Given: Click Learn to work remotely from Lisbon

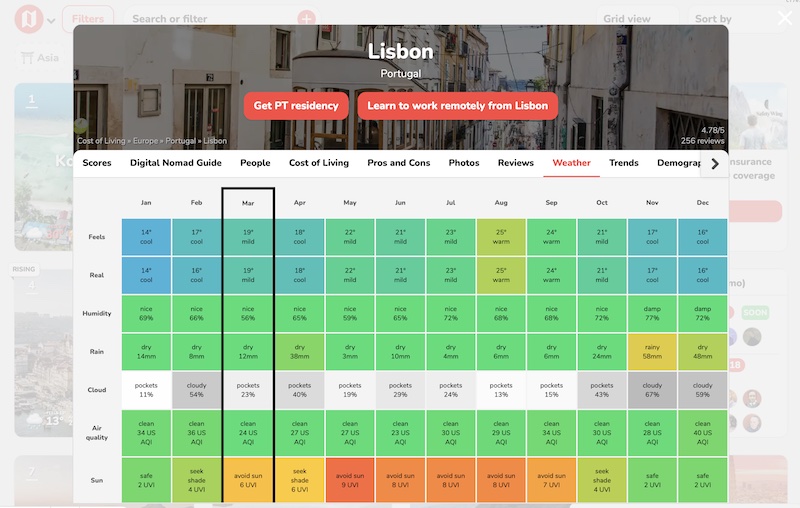Looking at the screenshot, I should pos(458,106).
